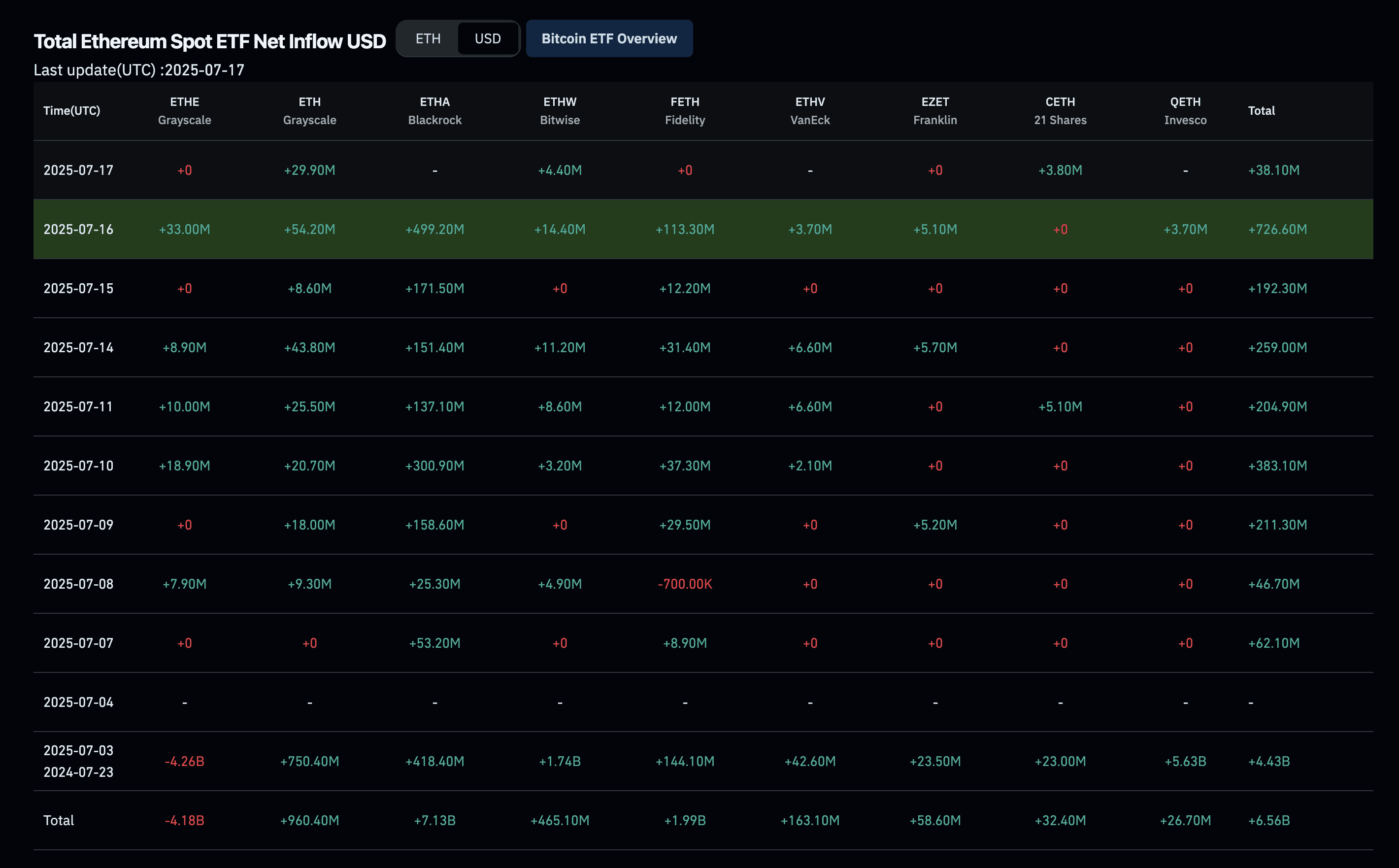Screen dimensions: 1399x868
Task: Click the +499.20M Blackrock value
Action: (434, 230)
